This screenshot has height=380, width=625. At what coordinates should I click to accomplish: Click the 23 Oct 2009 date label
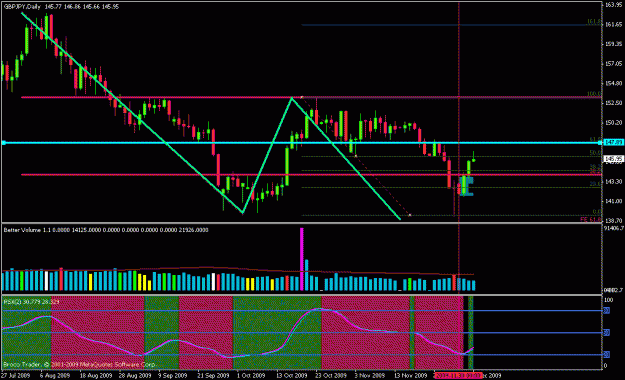(331, 376)
